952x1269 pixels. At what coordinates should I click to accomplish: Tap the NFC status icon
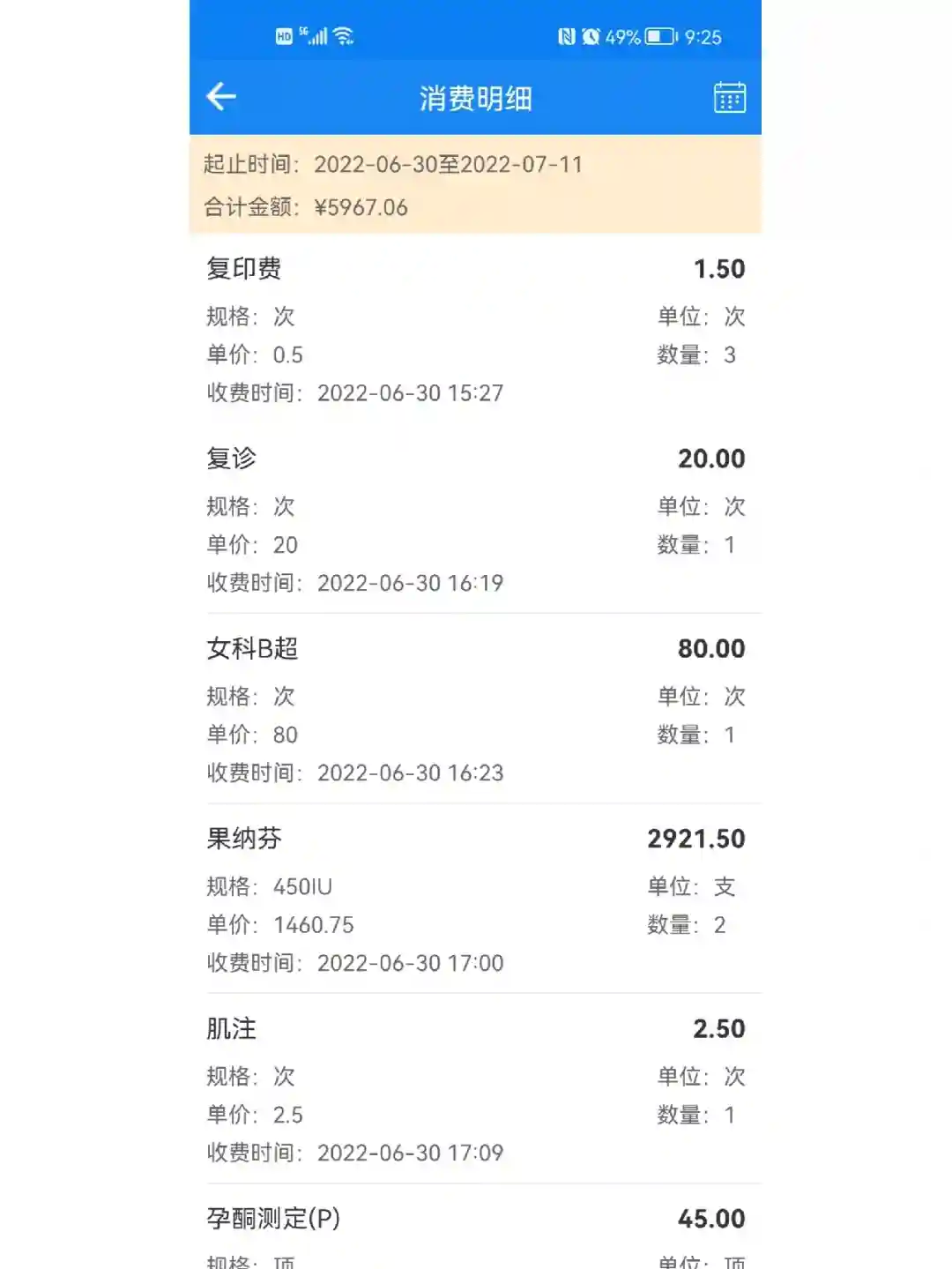coord(566,37)
